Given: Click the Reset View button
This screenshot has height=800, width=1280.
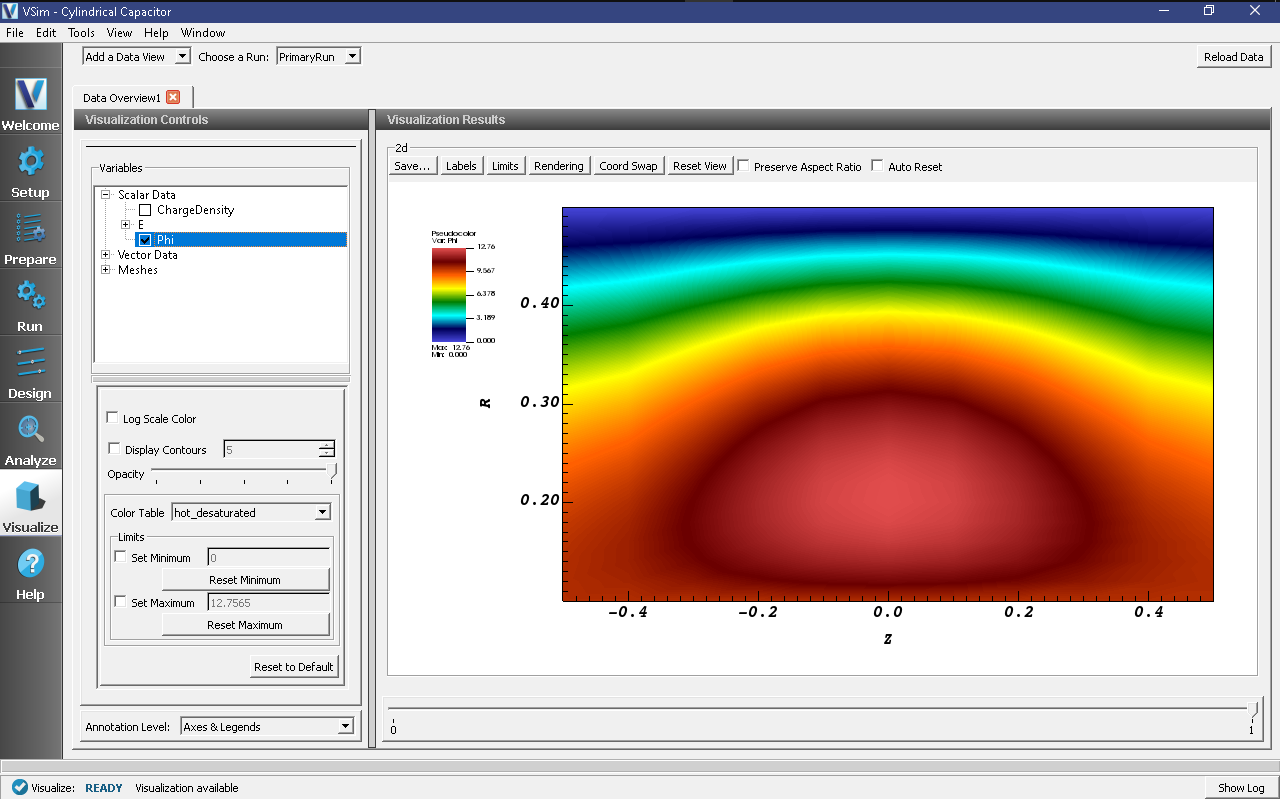Looking at the screenshot, I should click(x=700, y=166).
